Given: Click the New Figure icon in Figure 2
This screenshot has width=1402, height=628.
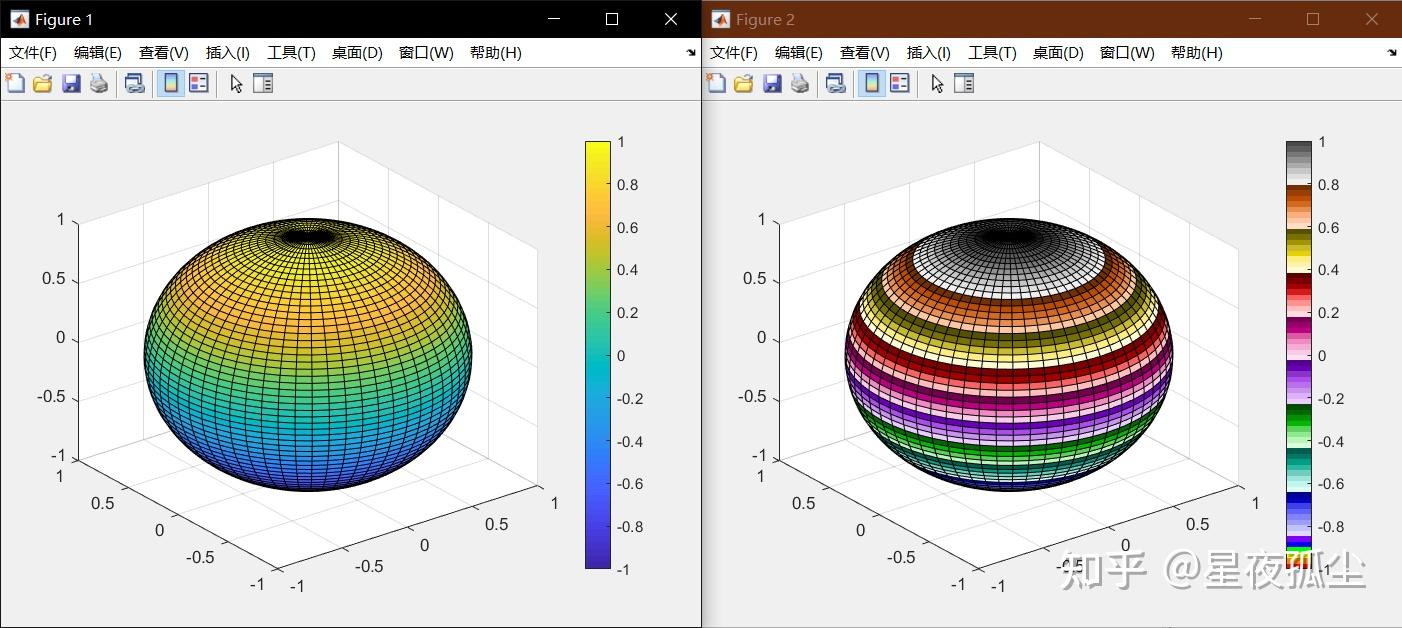Looking at the screenshot, I should 715,83.
